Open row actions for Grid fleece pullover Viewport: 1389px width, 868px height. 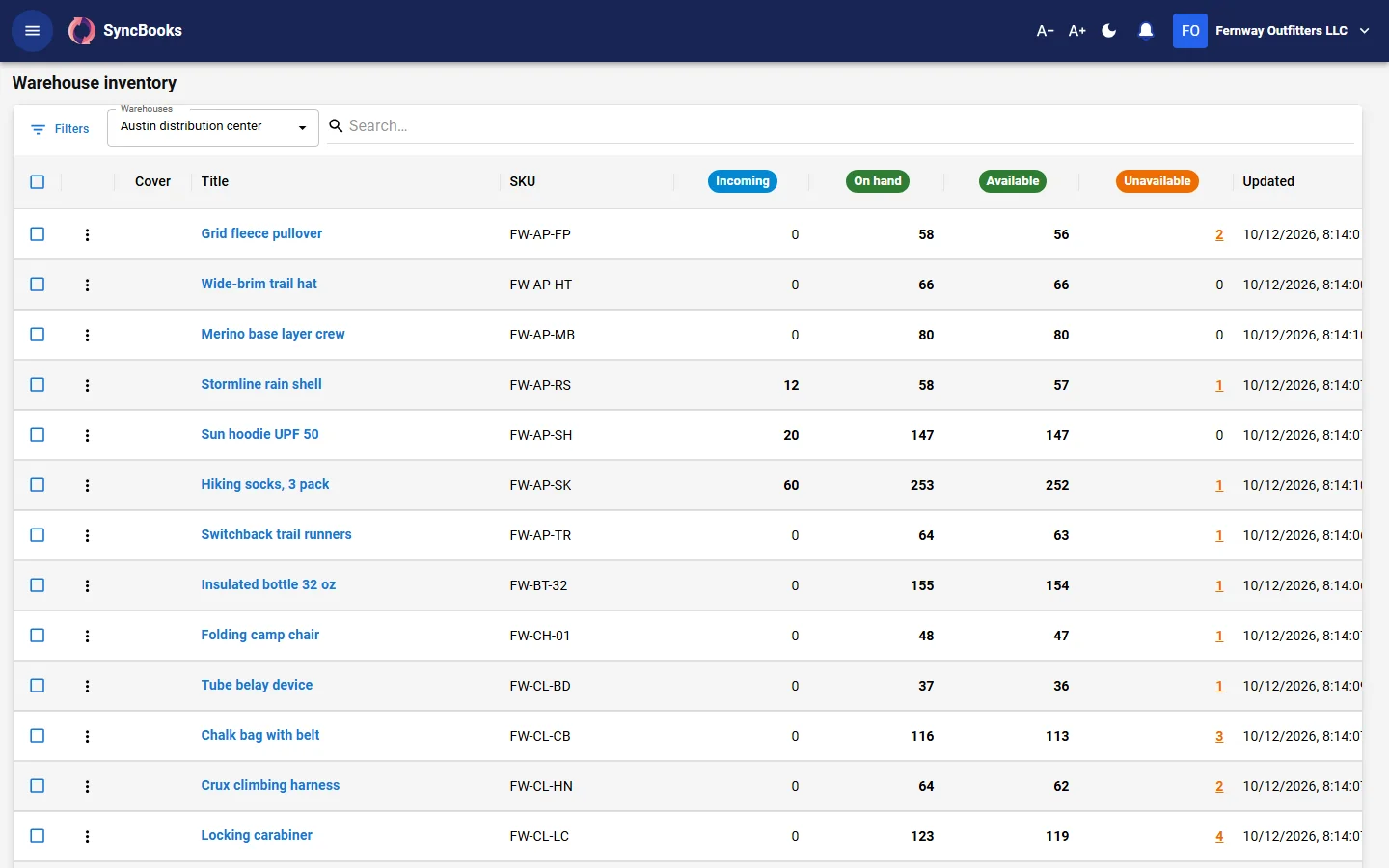tap(88, 234)
